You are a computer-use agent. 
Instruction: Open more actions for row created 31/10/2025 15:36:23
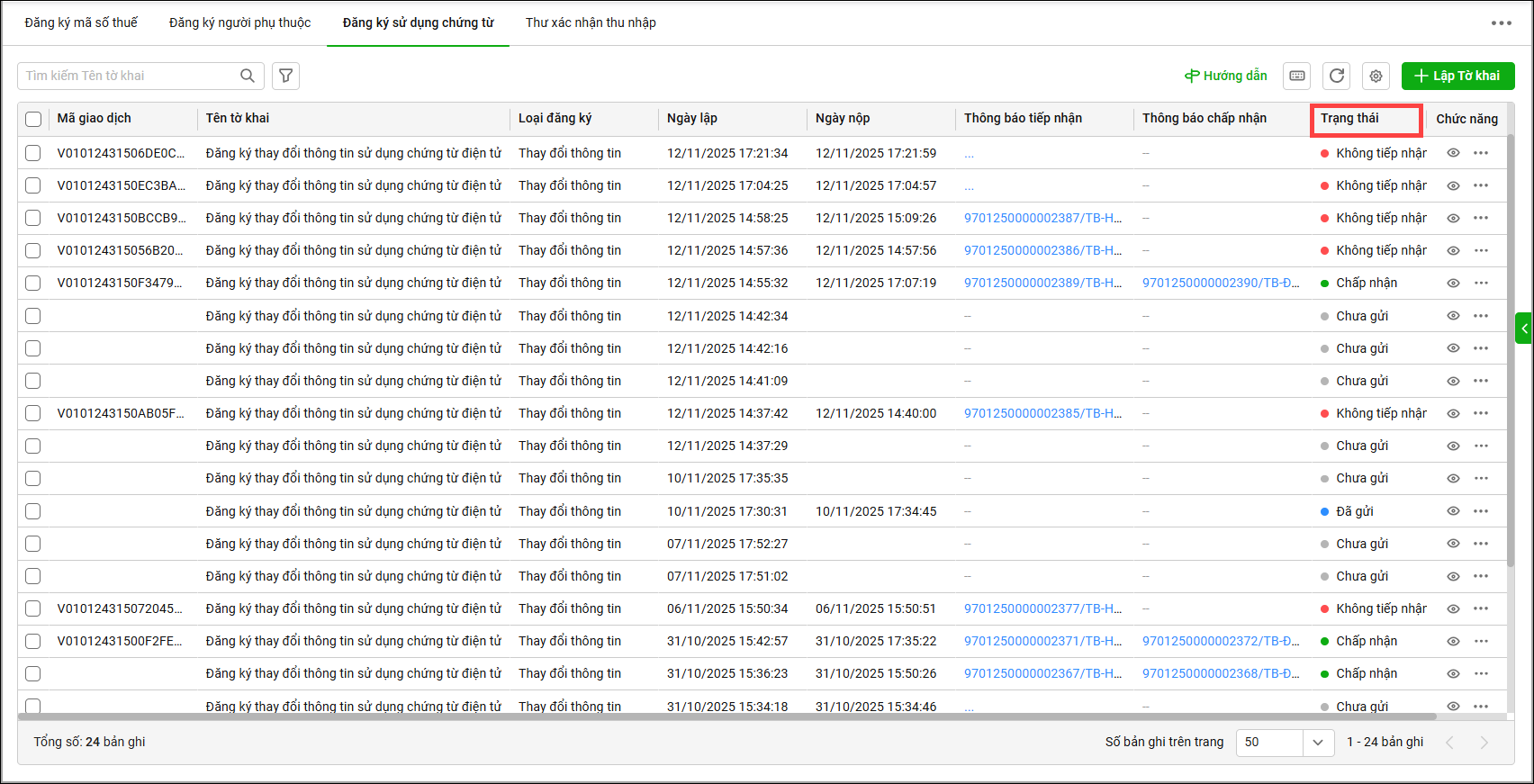click(1481, 673)
